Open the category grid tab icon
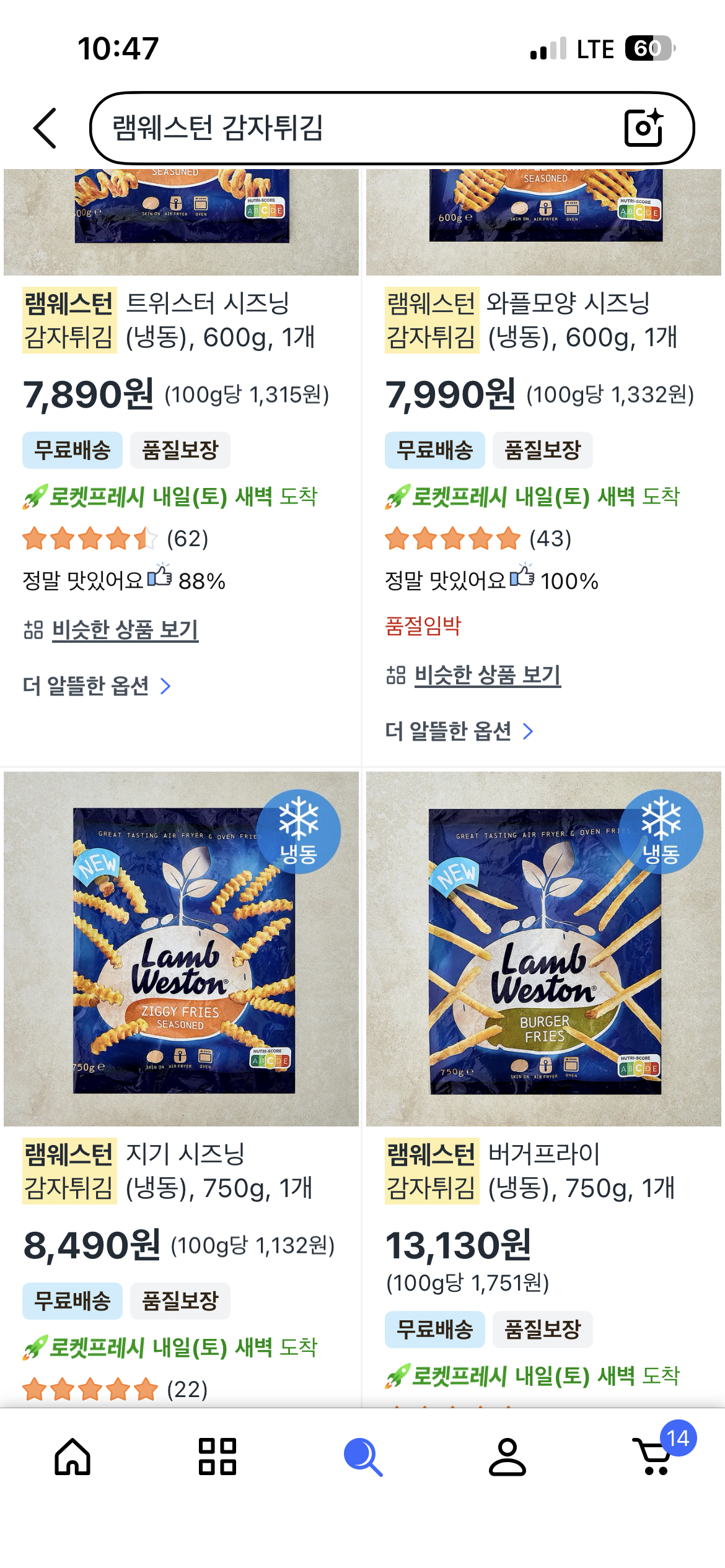This screenshot has width=725, height=1568. pyautogui.click(x=217, y=1457)
